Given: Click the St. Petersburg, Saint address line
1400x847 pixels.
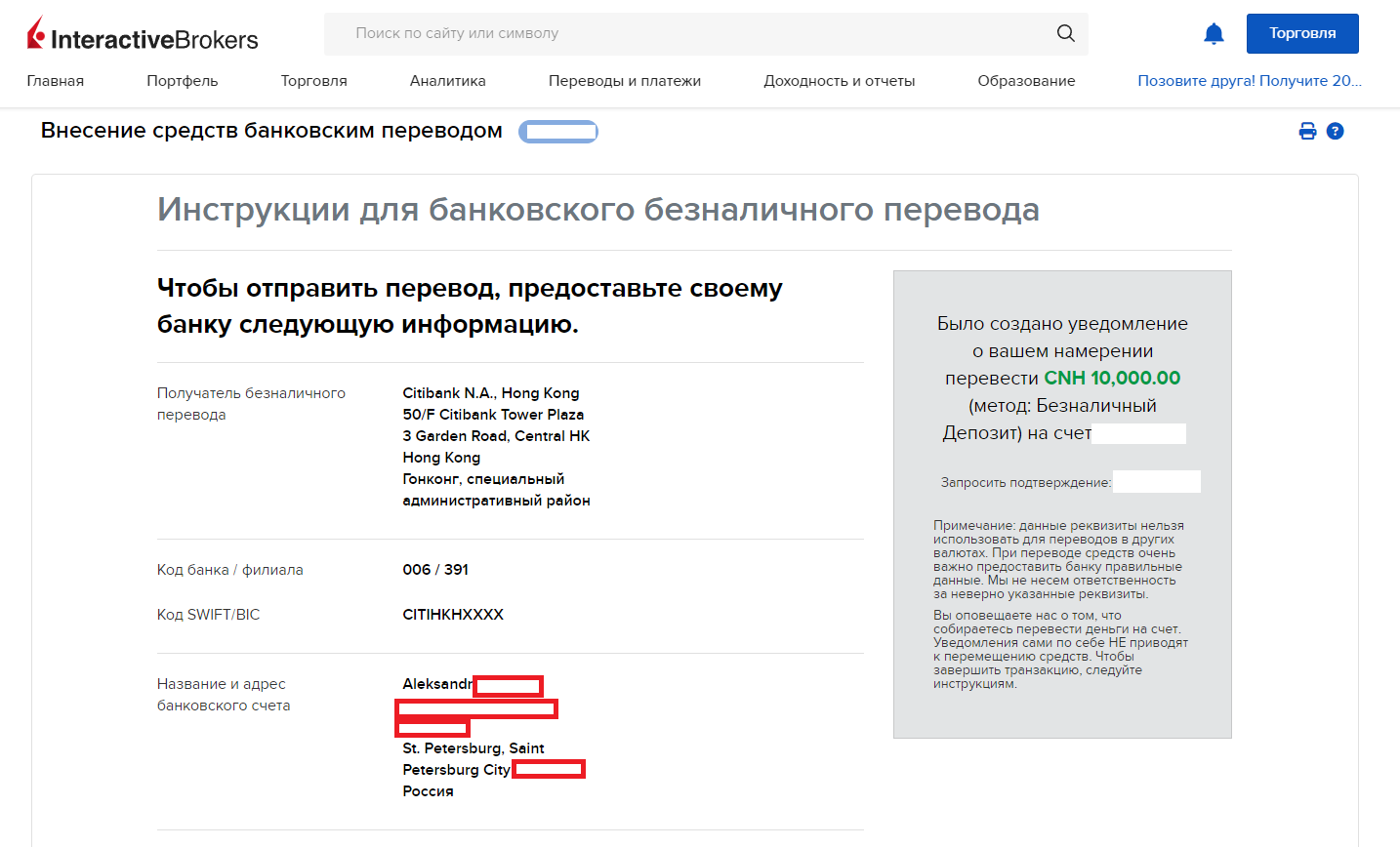Looking at the screenshot, I should 474,748.
